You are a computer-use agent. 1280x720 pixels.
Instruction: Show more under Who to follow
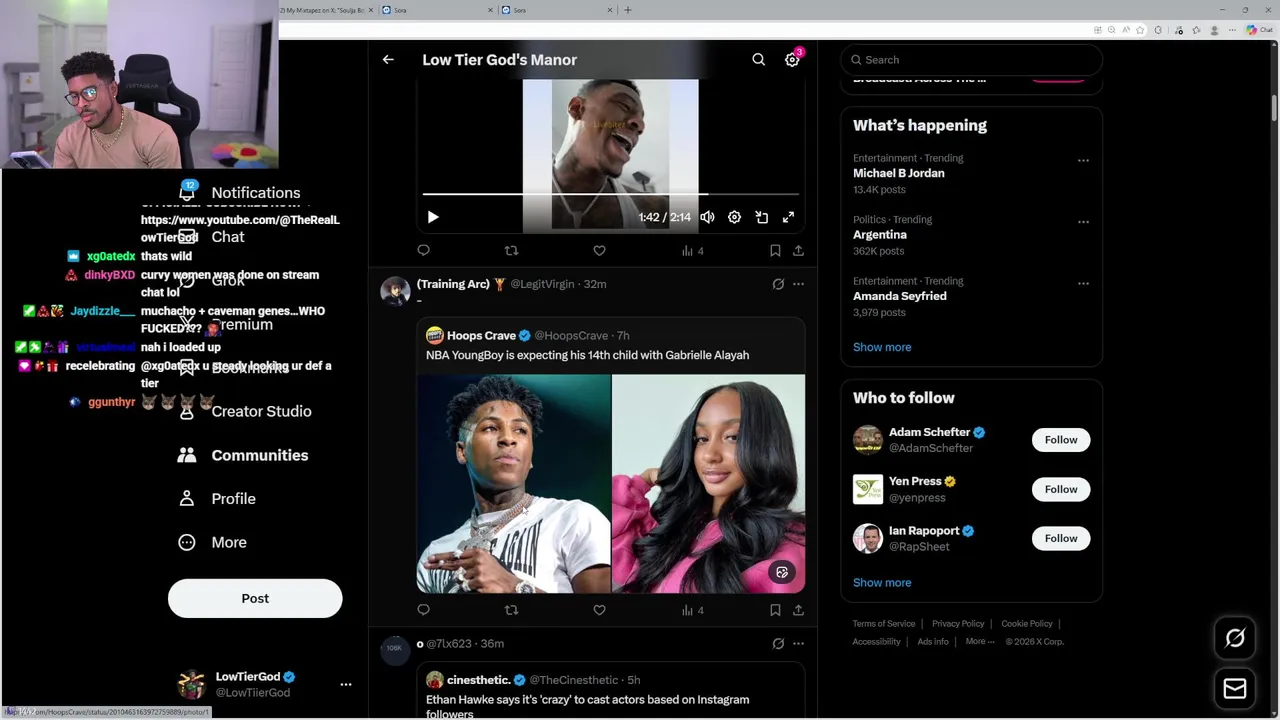(882, 582)
